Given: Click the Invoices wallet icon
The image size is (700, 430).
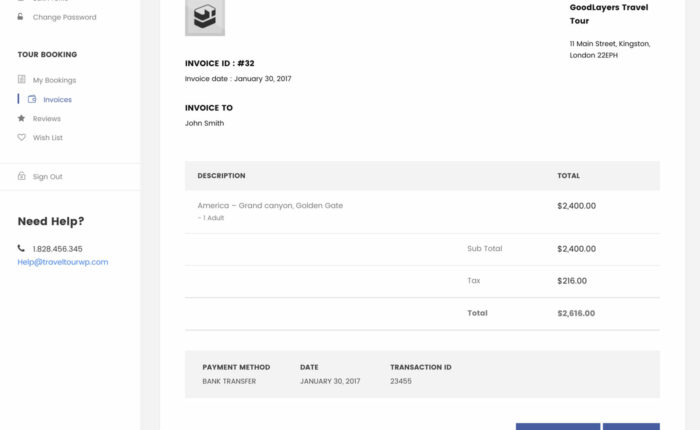Looking at the screenshot, I should pos(32,100).
